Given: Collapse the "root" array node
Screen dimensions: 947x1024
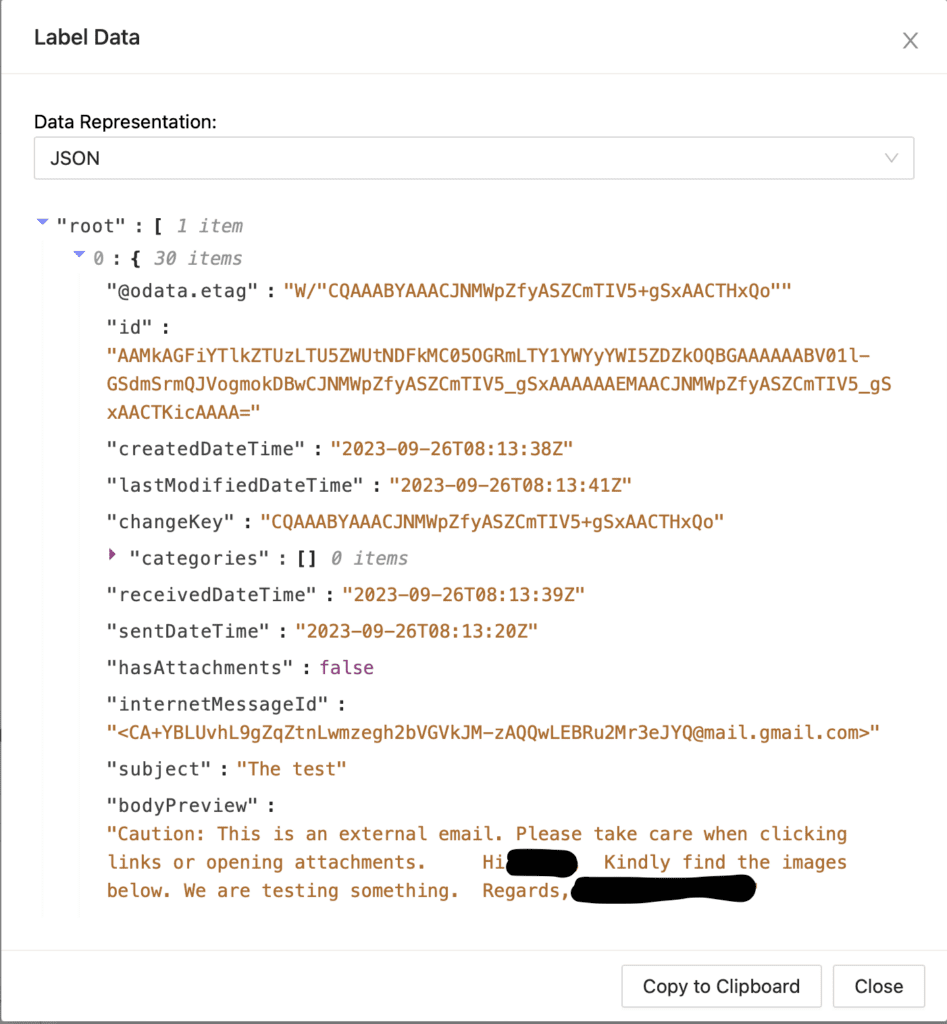Looking at the screenshot, I should [42, 222].
